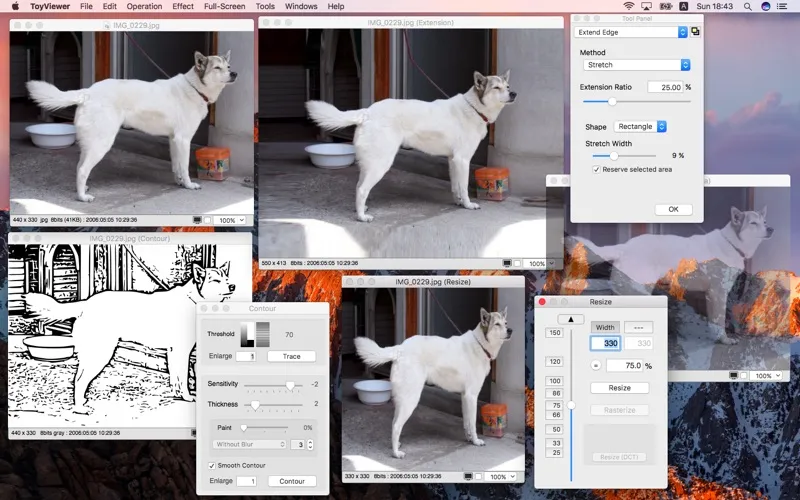800x500 pixels.
Task: Click the stepper next to value 3
Action: (x=310, y=444)
